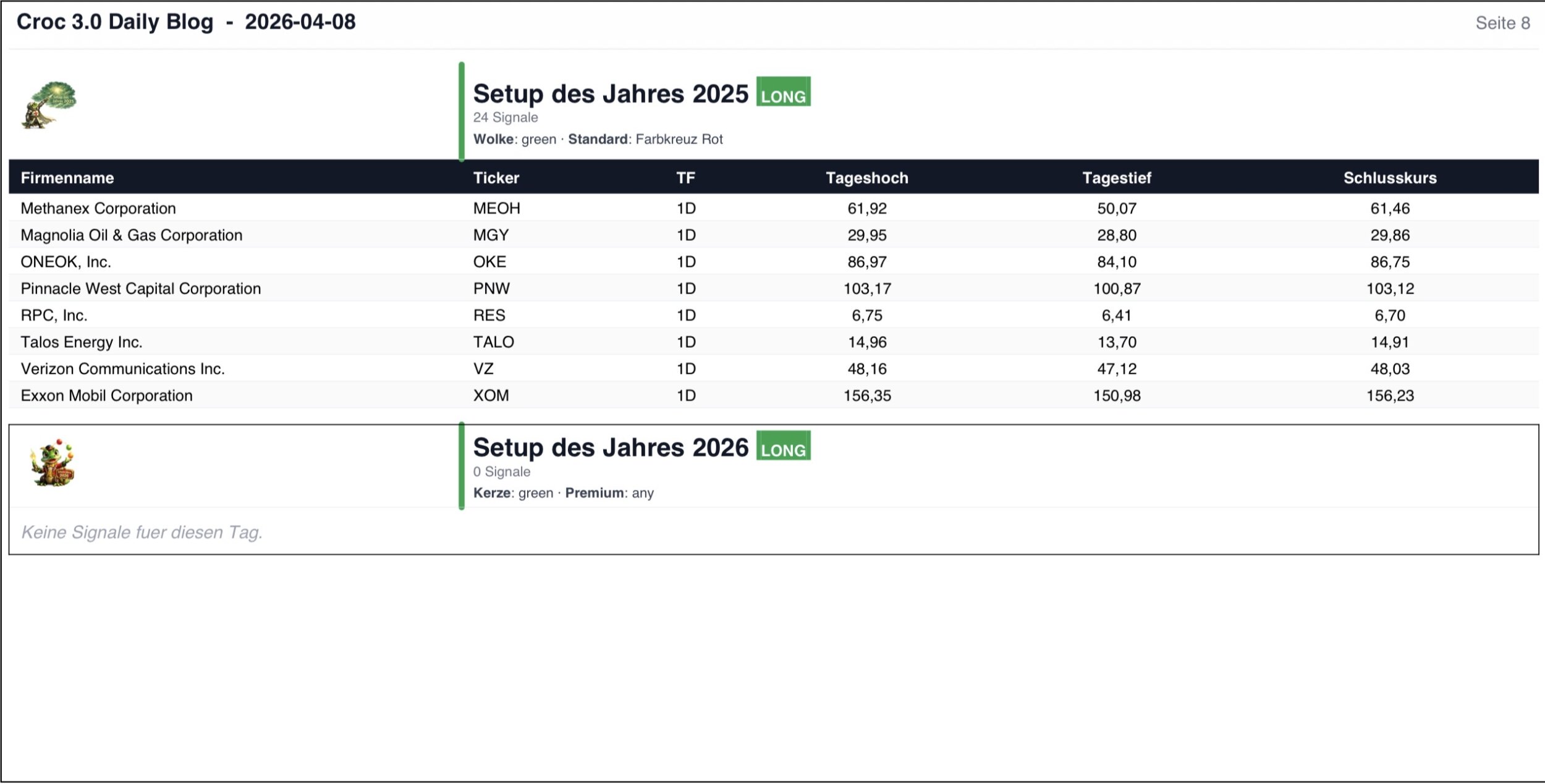Viewport: 1545px width, 784px height.
Task: Click the MGY ticker cell
Action: click(x=491, y=235)
